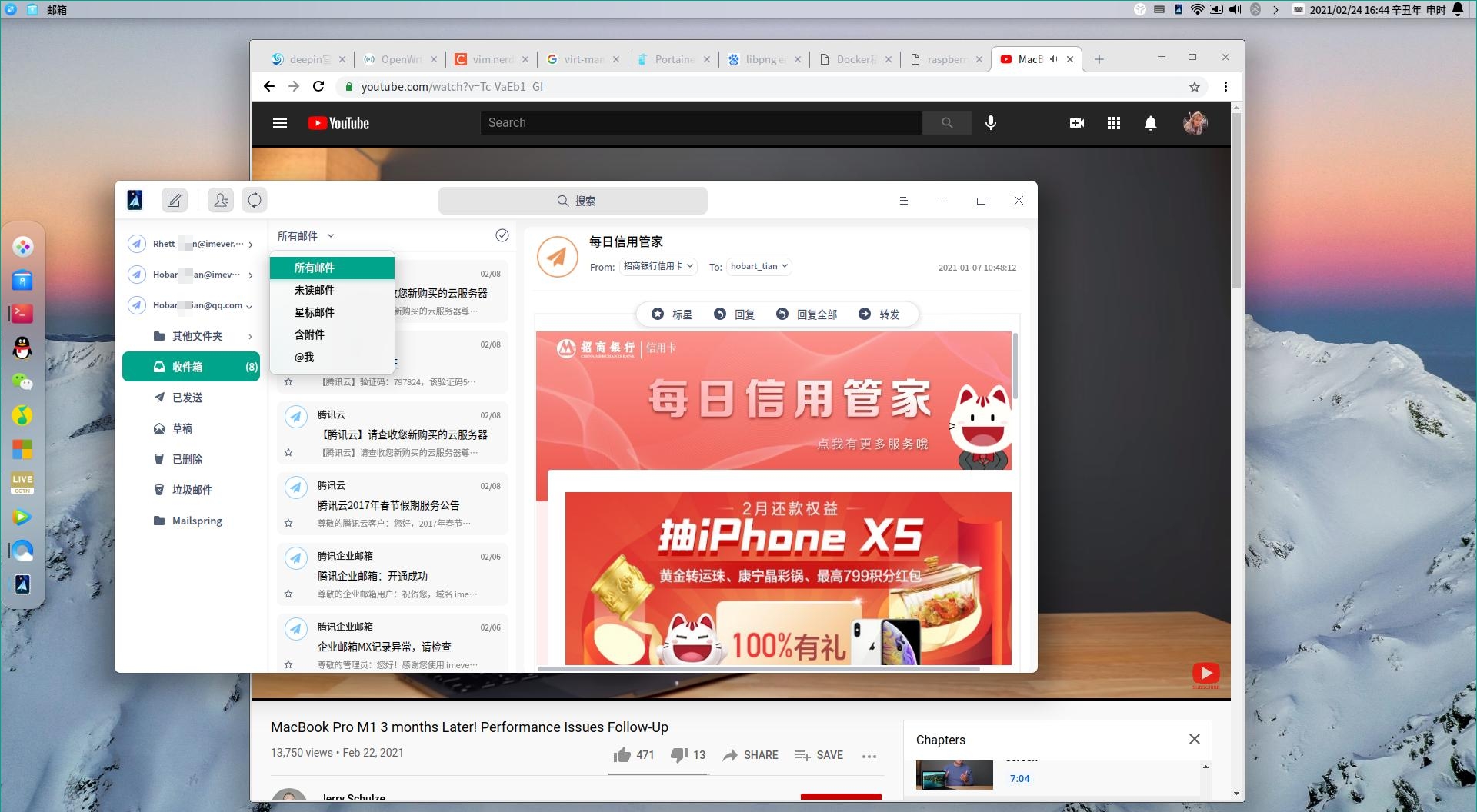This screenshot has height=812, width=1477.
Task: Expand the To hobart_tian dropdown
Action: pos(759,266)
